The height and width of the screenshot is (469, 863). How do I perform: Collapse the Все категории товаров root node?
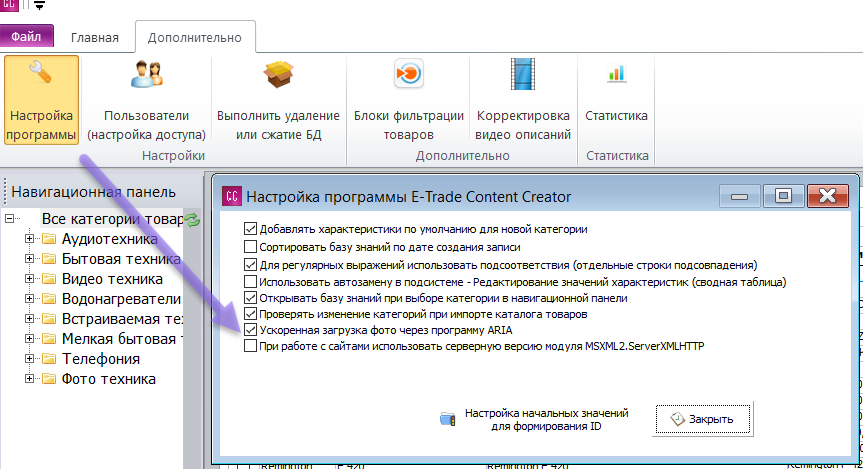click(9, 219)
